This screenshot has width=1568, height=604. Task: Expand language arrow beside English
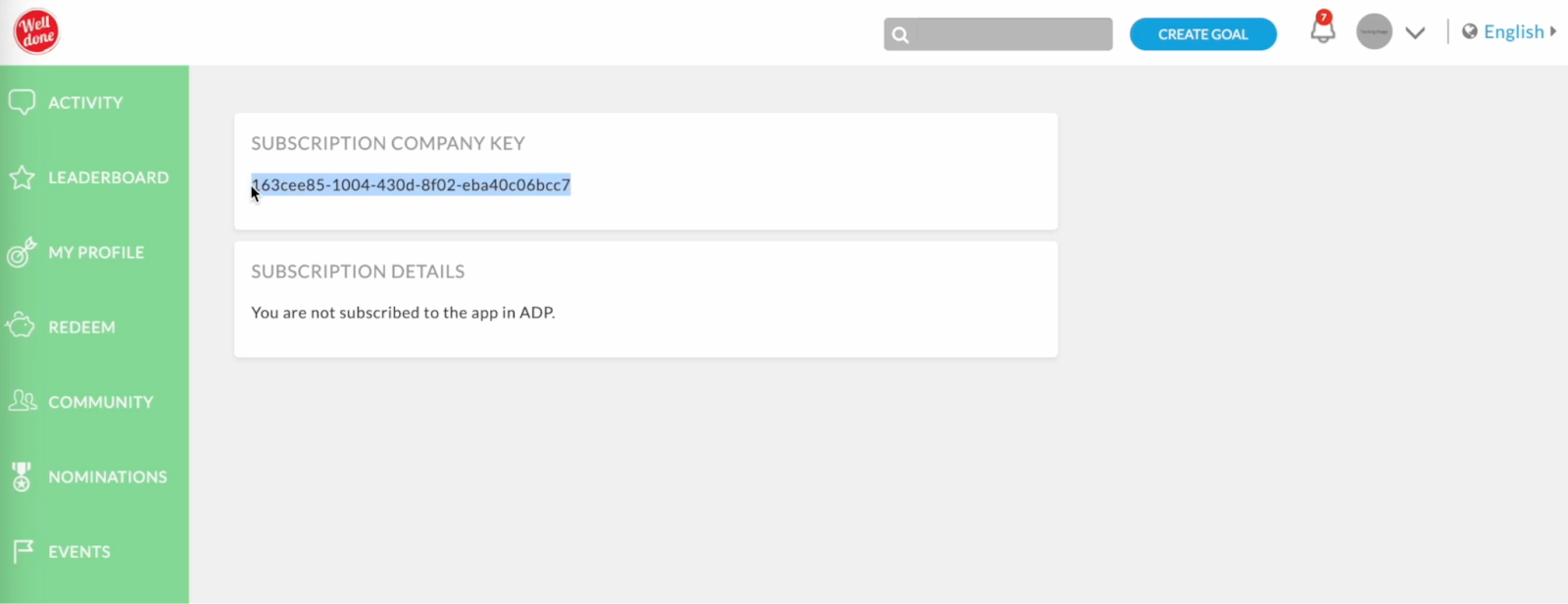tap(1553, 31)
